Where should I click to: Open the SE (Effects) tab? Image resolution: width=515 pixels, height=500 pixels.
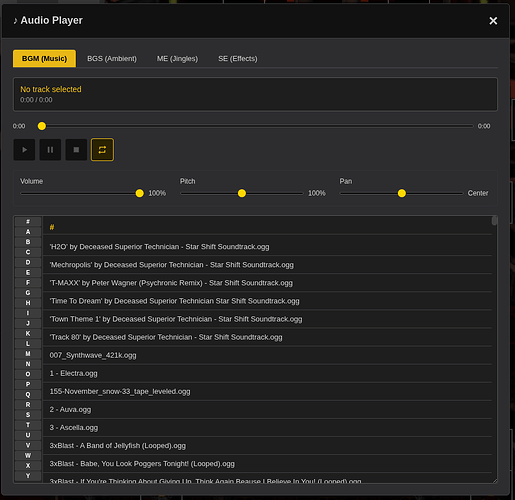coord(238,59)
